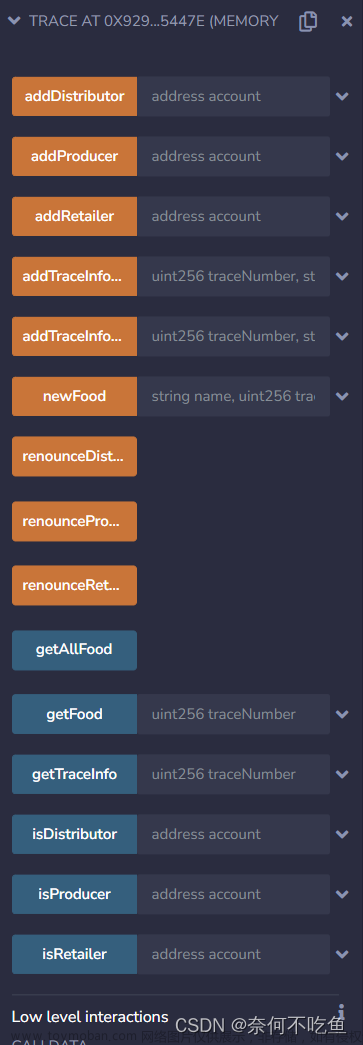Viewport: 363px width, 1045px height.
Task: Focus the addProducer address input
Action: [x=233, y=156]
